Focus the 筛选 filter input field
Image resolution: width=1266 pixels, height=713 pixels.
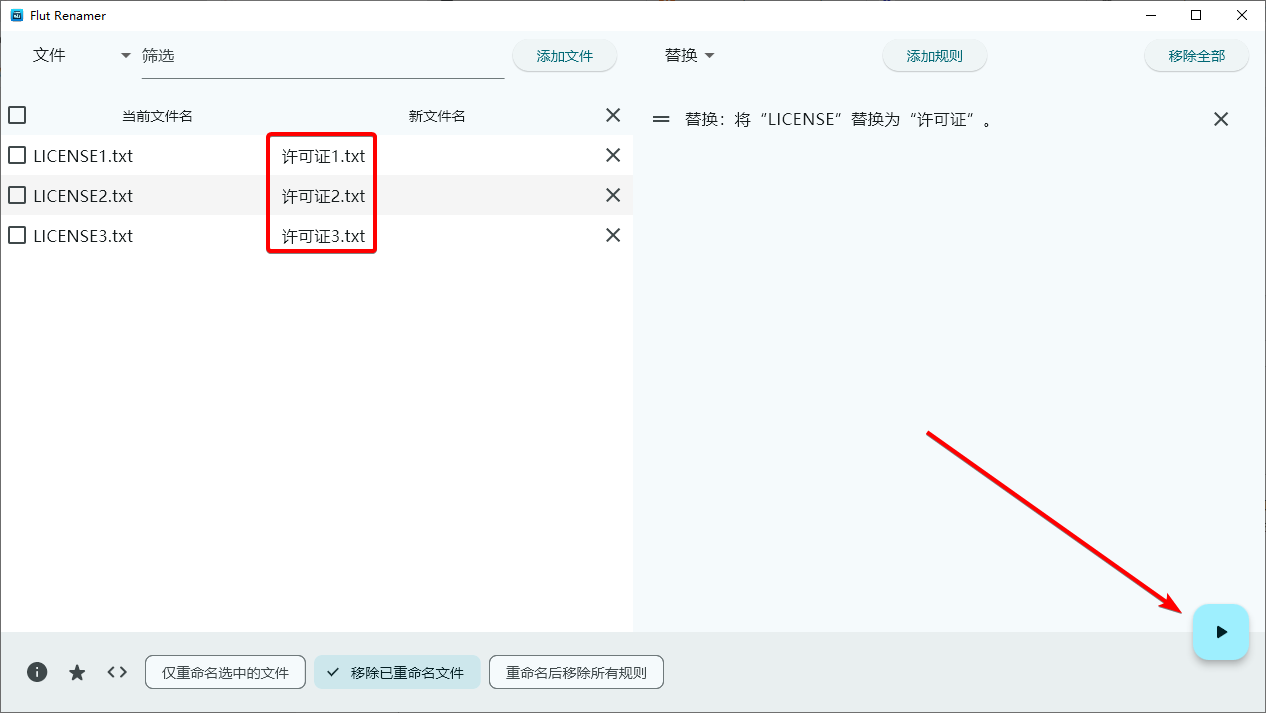[320, 56]
